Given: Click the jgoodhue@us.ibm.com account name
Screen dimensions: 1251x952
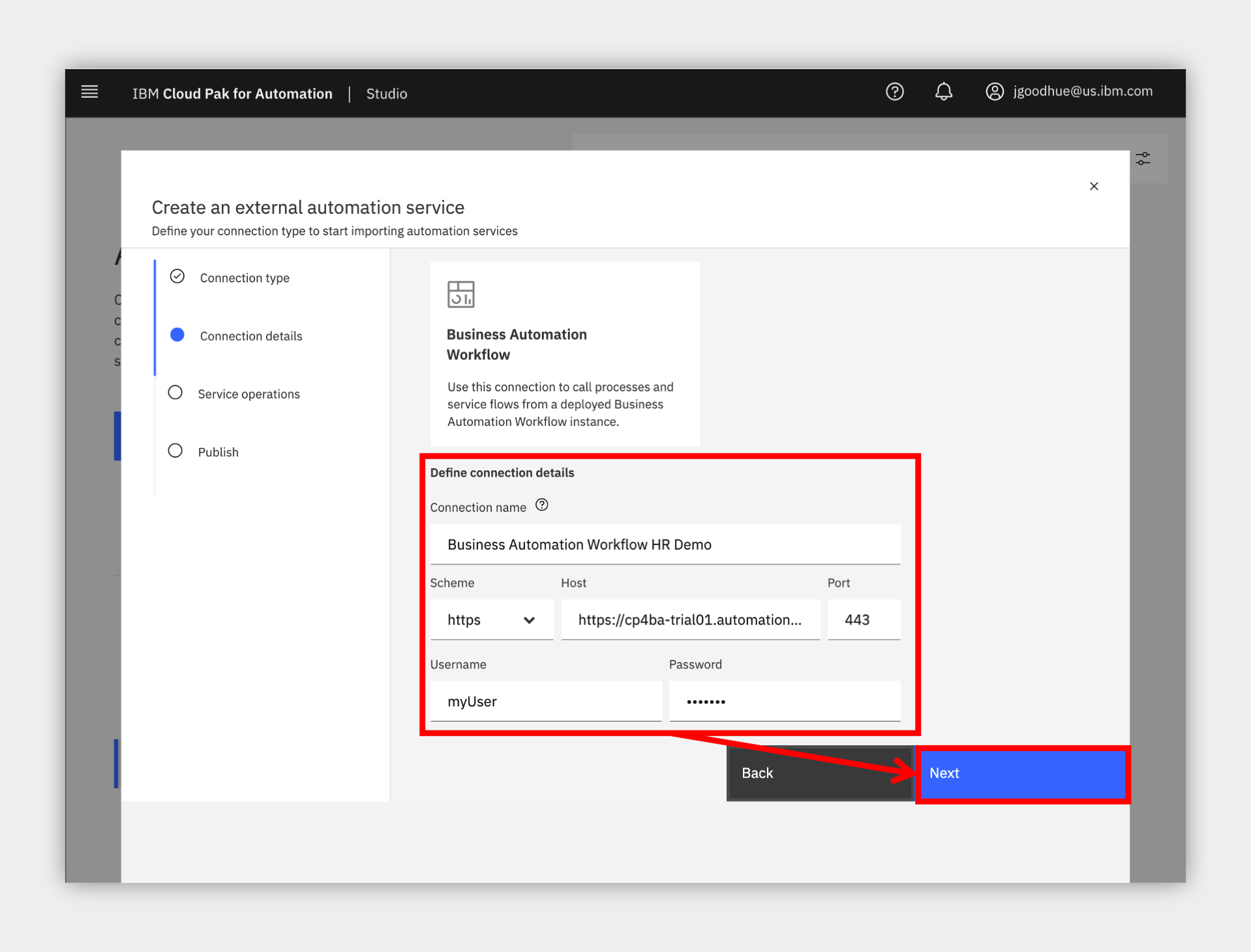Looking at the screenshot, I should pyautogui.click(x=1083, y=91).
